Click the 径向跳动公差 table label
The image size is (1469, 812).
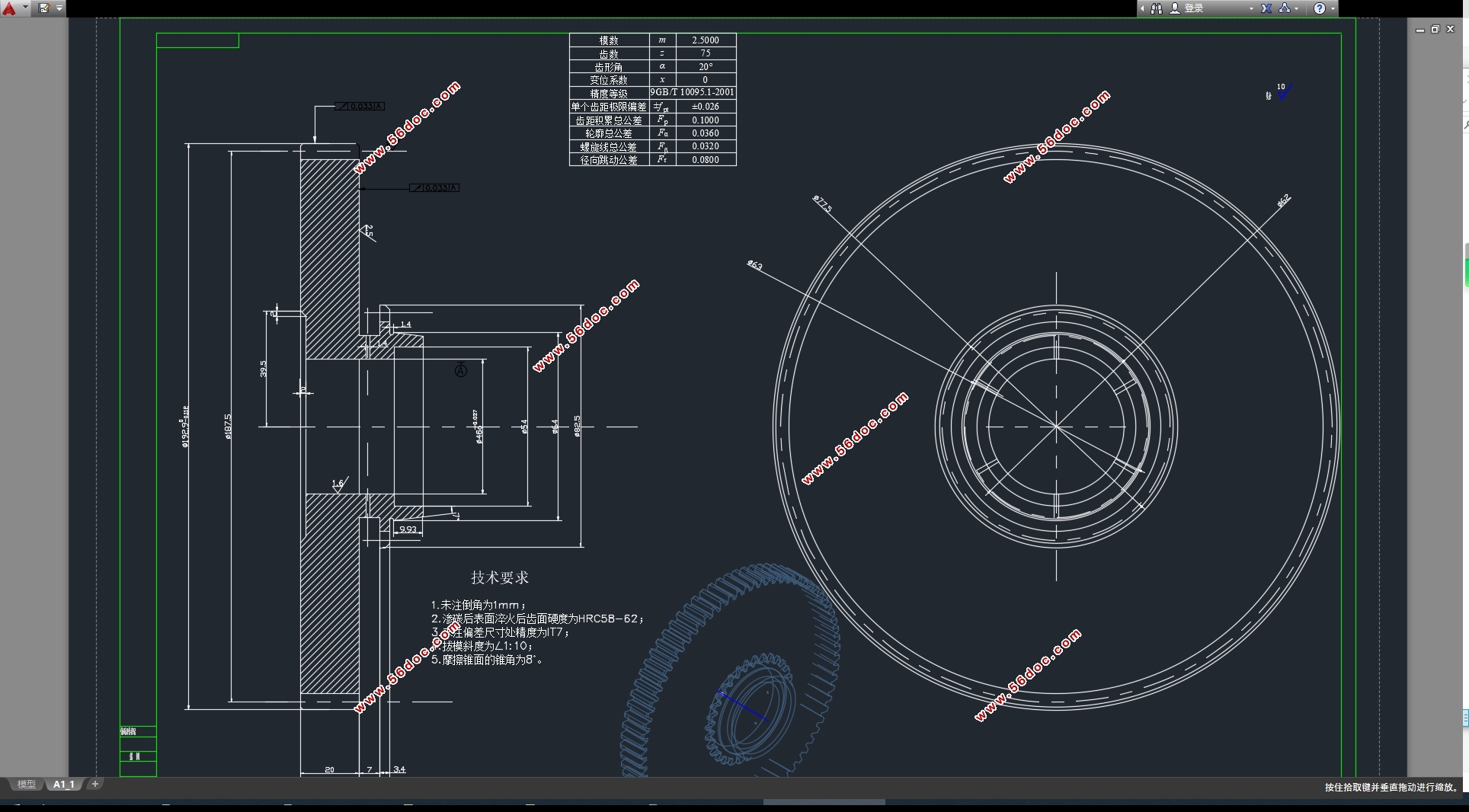609,160
